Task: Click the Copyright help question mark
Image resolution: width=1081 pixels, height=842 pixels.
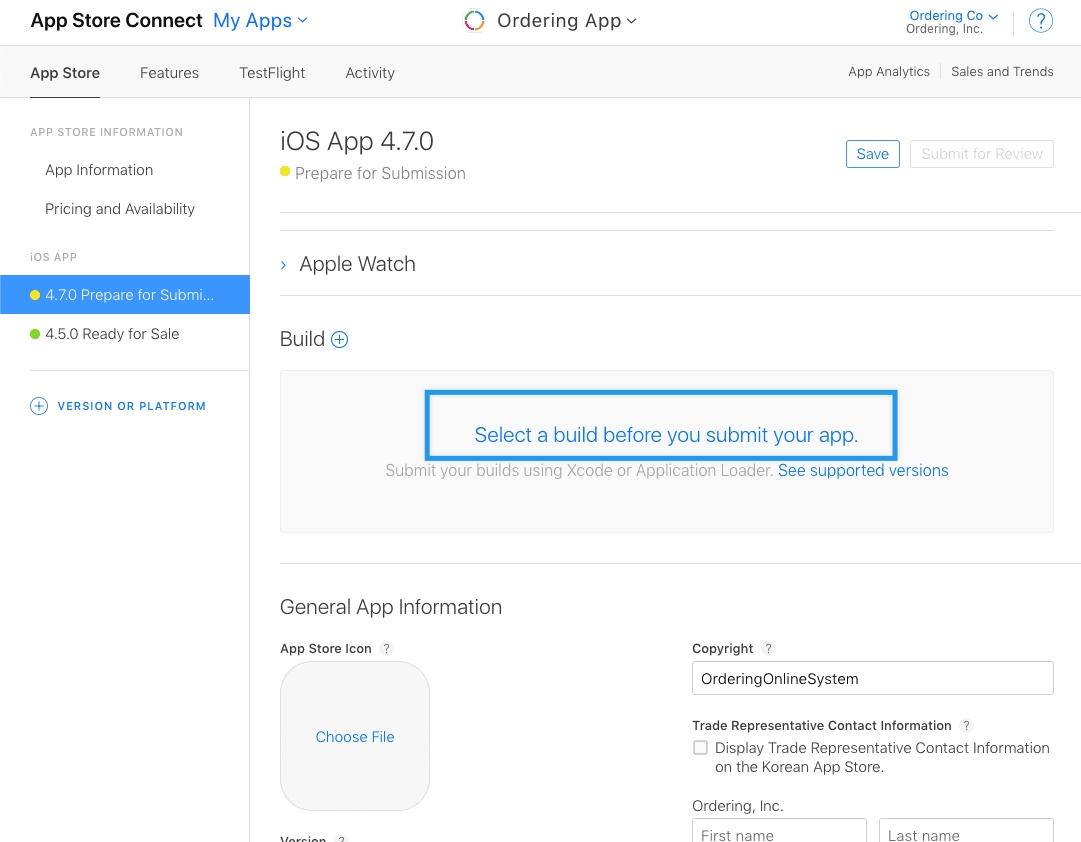Action: coord(769,648)
